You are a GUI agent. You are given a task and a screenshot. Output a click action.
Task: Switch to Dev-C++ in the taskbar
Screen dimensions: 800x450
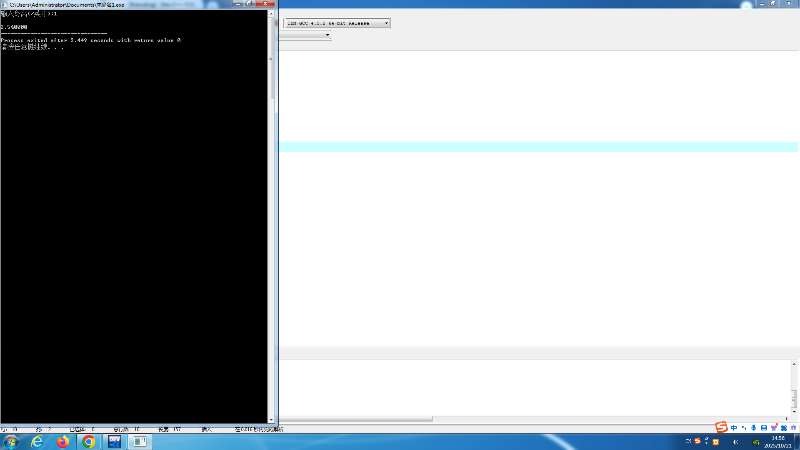tap(114, 442)
